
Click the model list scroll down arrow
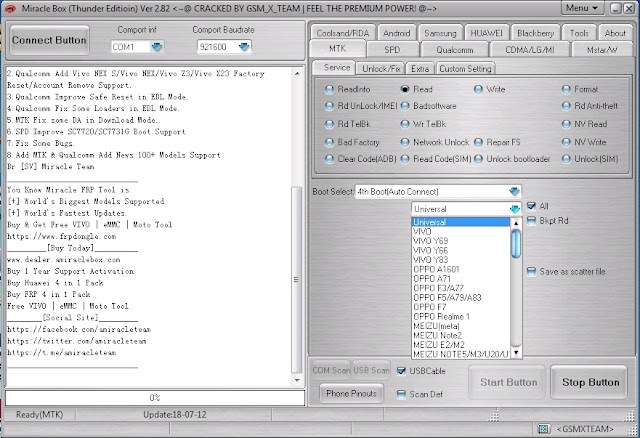(x=516, y=353)
